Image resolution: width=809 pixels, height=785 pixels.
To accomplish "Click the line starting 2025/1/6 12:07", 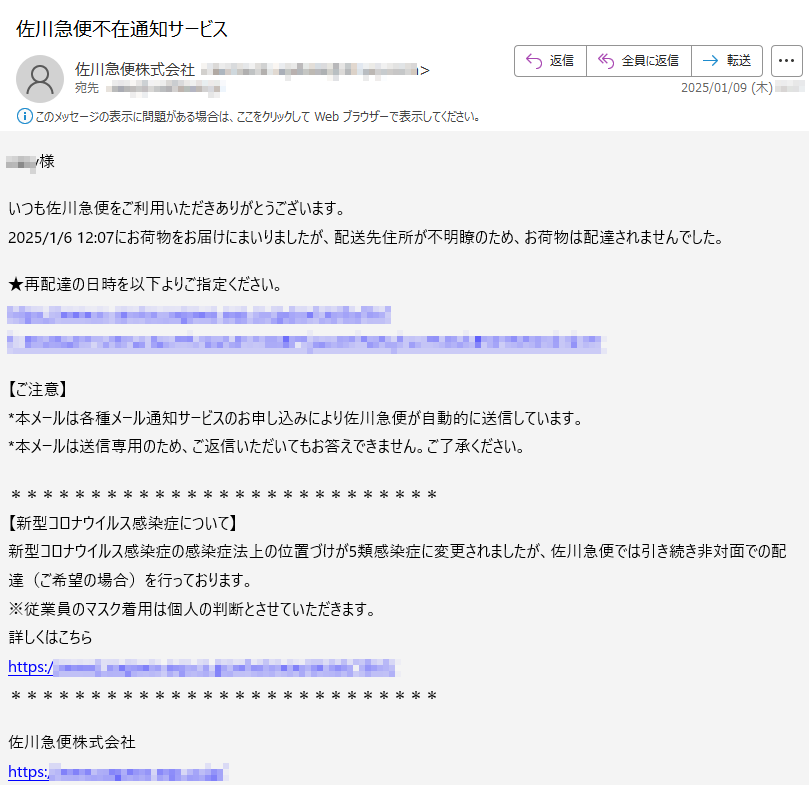I will (x=366, y=237).
